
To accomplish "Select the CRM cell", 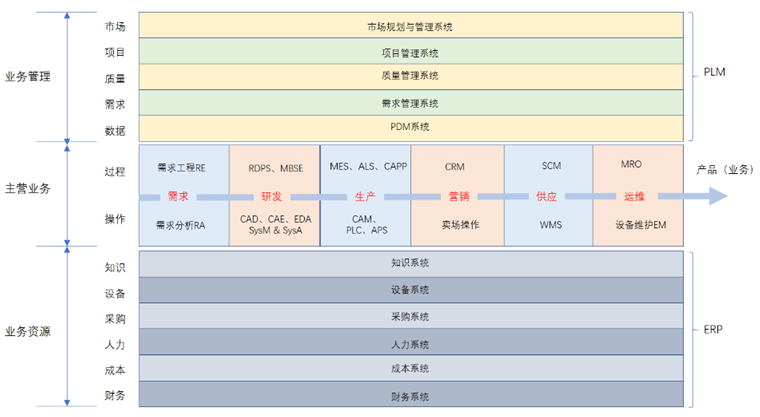I will 456,166.
